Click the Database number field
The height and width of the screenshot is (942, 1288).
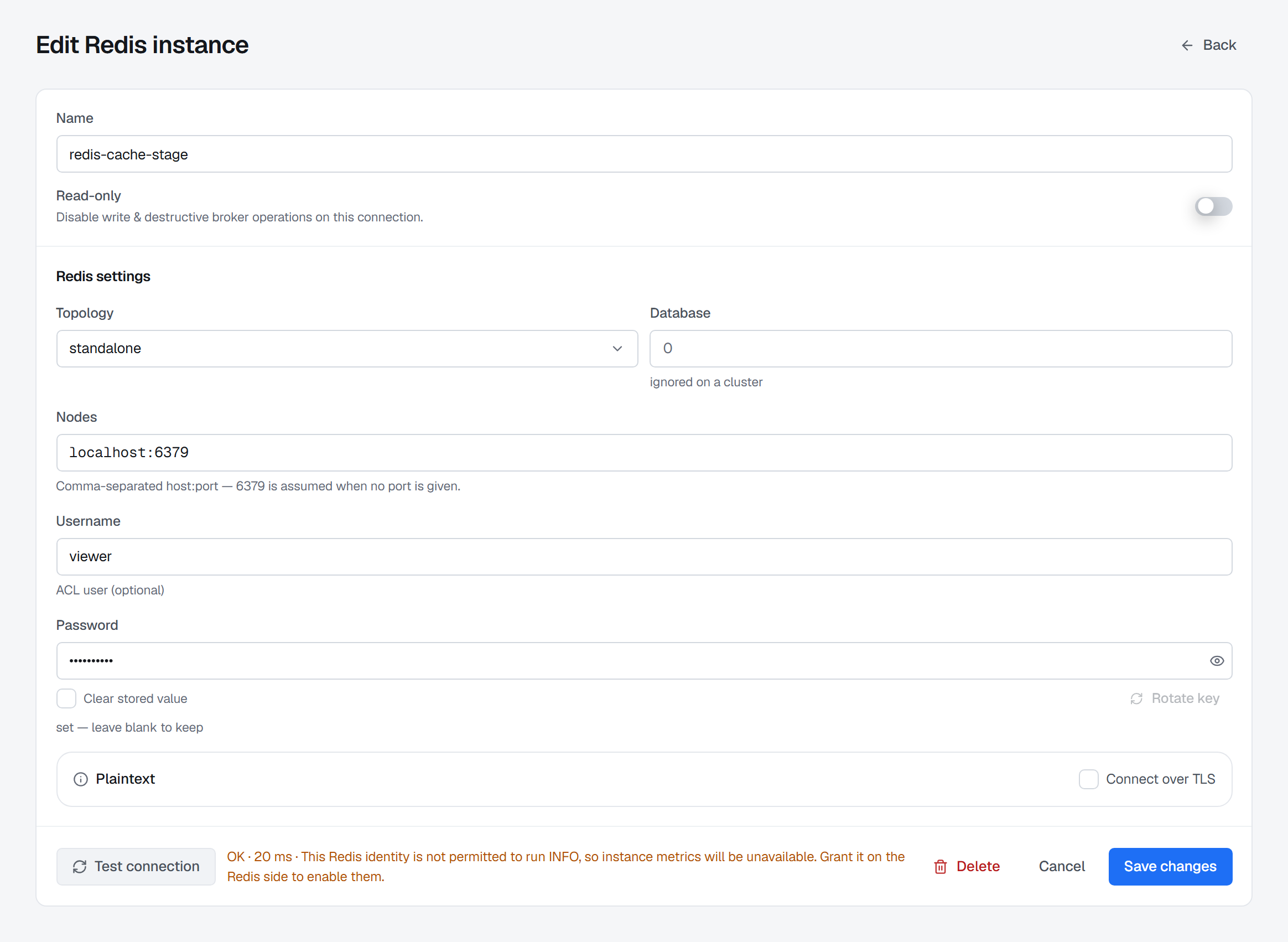point(941,348)
